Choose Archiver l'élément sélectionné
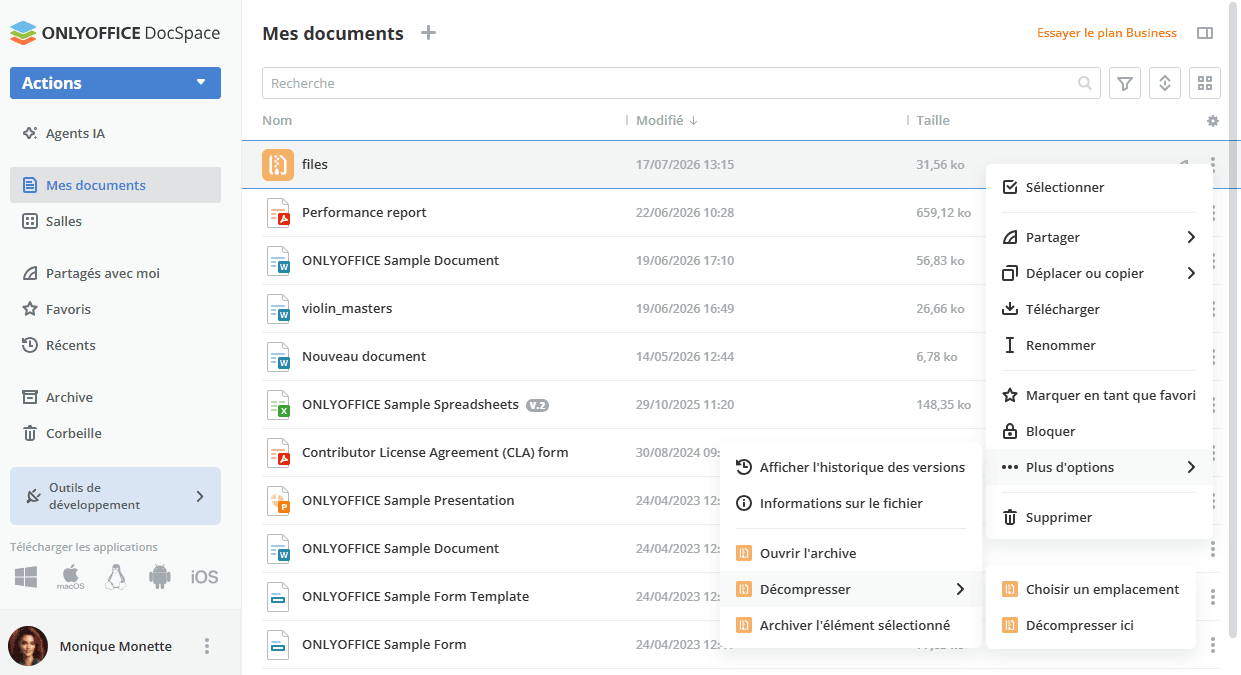The width and height of the screenshot is (1241, 675). click(851, 625)
